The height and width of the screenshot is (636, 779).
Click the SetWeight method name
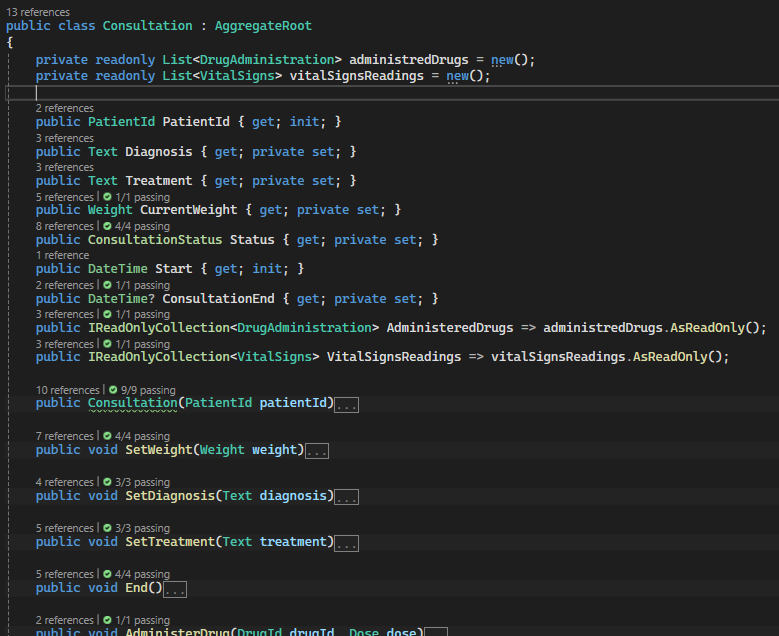coord(158,450)
